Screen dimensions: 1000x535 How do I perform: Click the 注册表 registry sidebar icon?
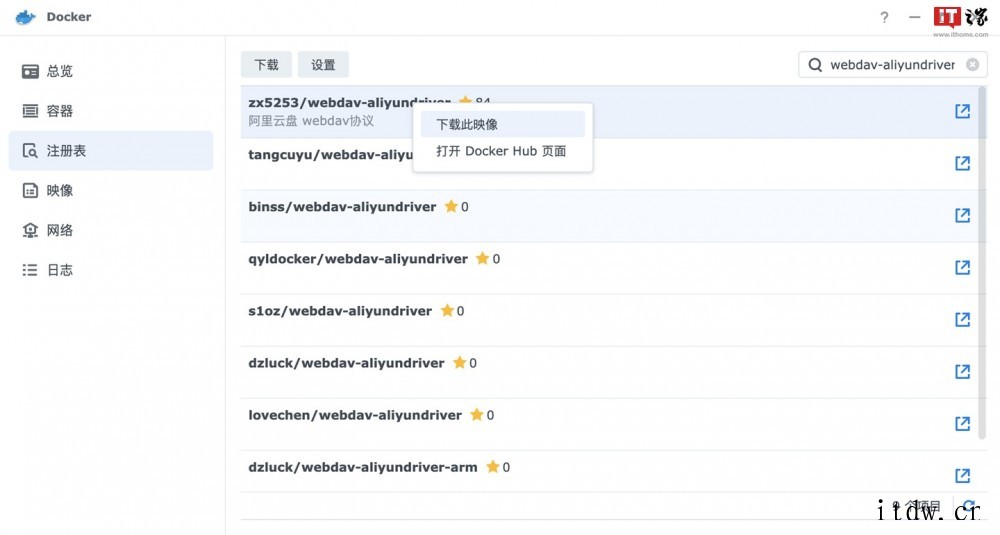coord(30,150)
